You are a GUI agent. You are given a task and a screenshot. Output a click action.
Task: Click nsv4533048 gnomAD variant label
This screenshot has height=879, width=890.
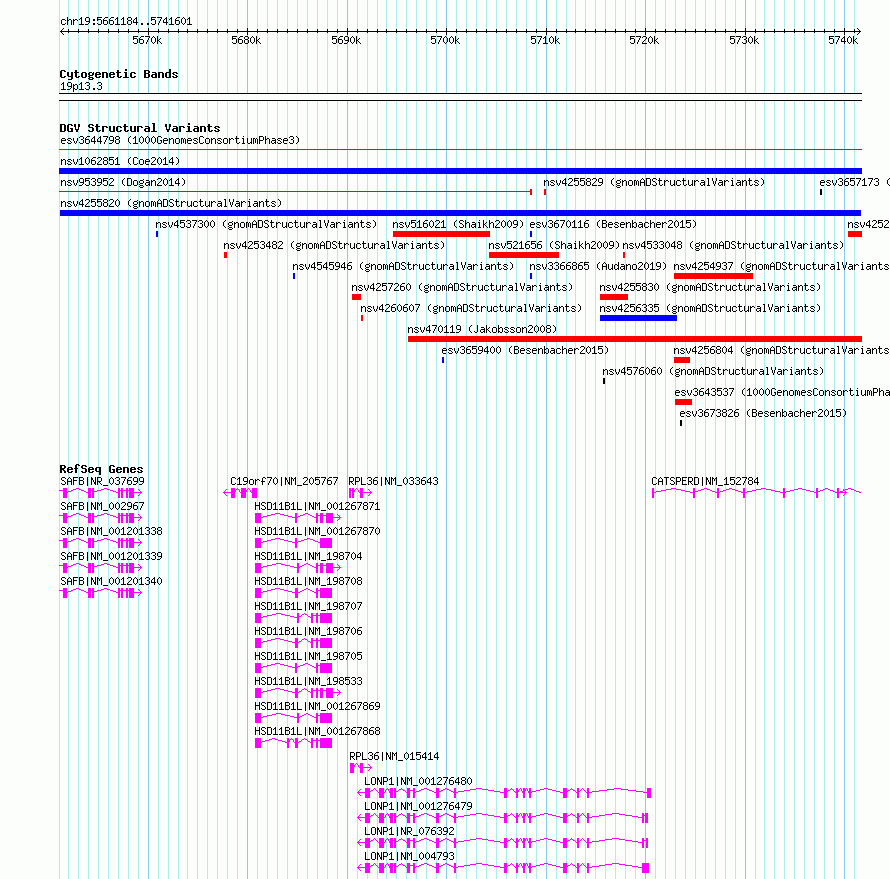(733, 245)
